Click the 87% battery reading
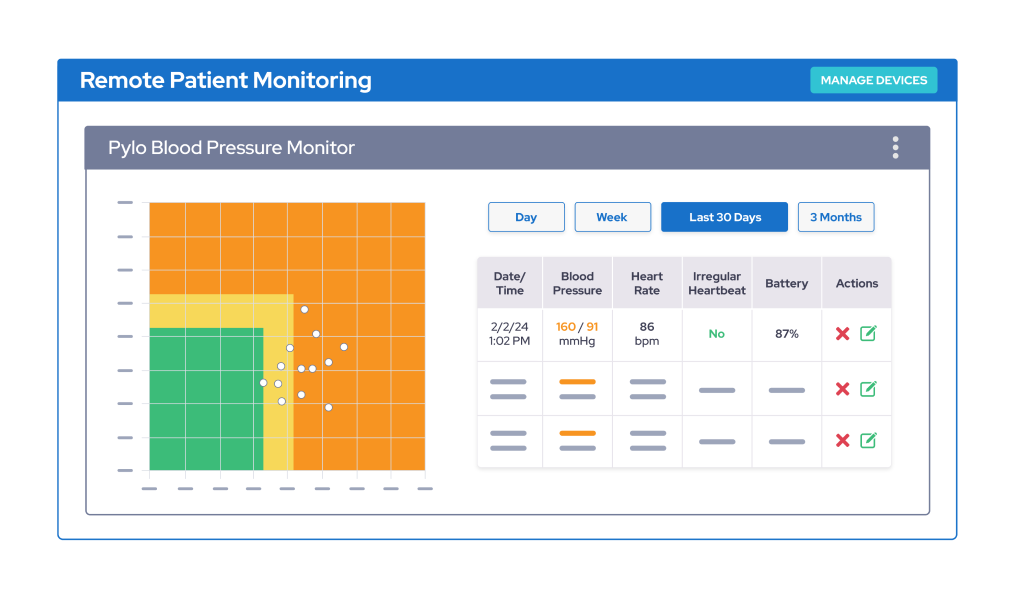 click(x=786, y=334)
